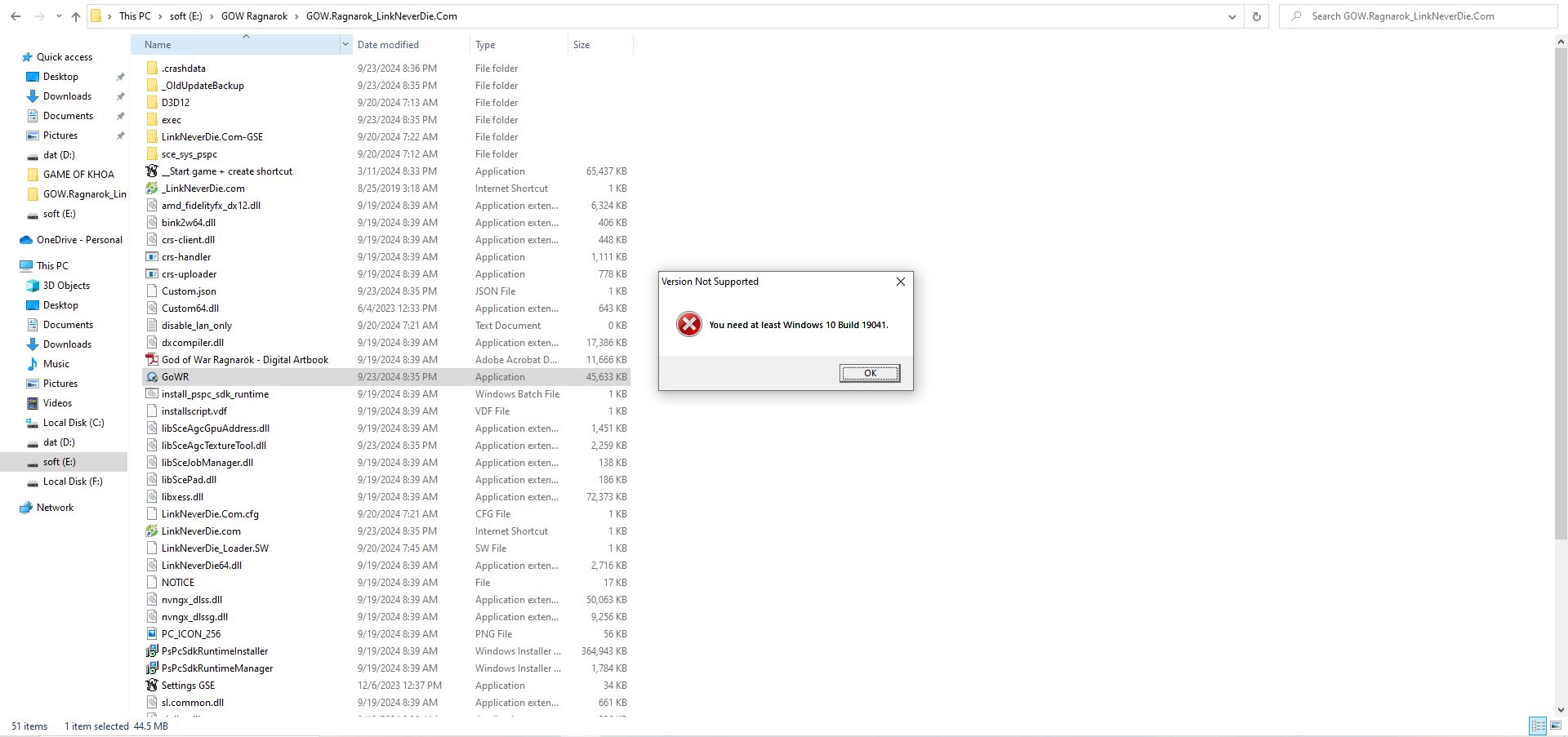Click OK in the Version Not Supported dialog
The image size is (1568, 737).
click(869, 373)
